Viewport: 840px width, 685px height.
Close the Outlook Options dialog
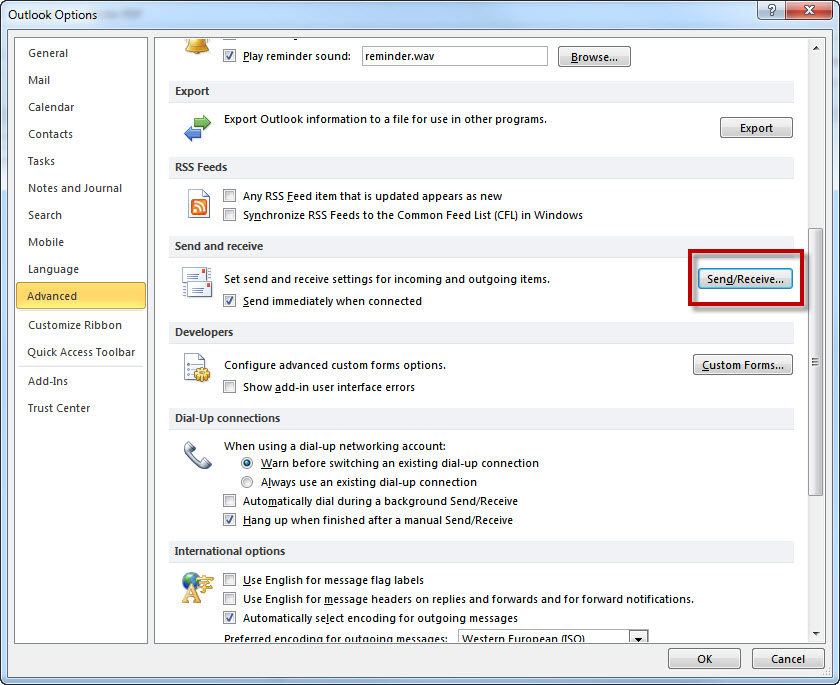809,10
